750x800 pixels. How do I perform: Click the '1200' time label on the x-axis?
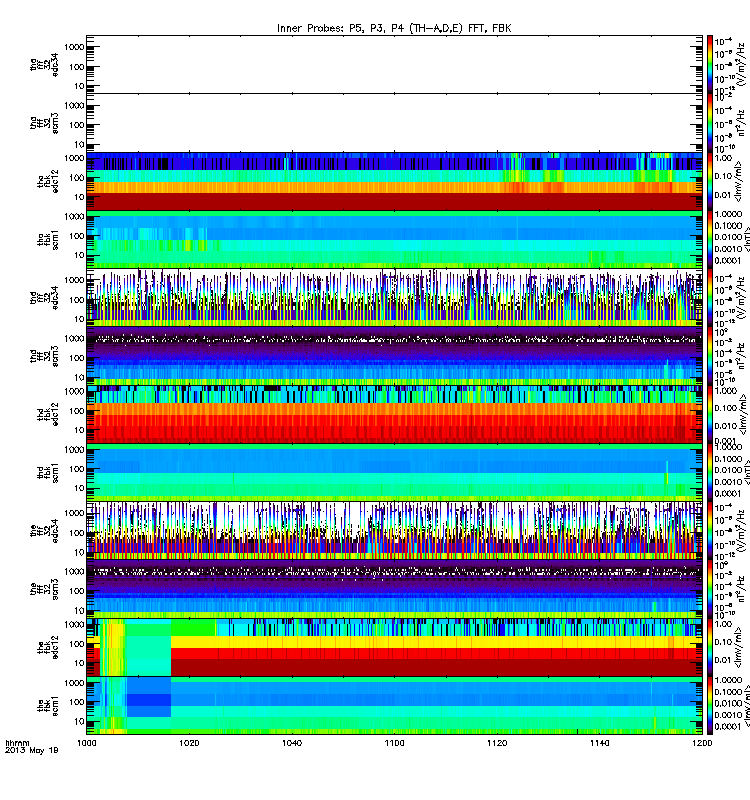tap(703, 743)
